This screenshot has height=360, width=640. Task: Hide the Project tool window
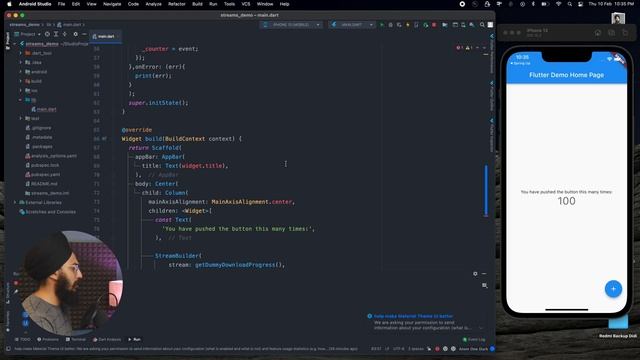click(x=84, y=34)
